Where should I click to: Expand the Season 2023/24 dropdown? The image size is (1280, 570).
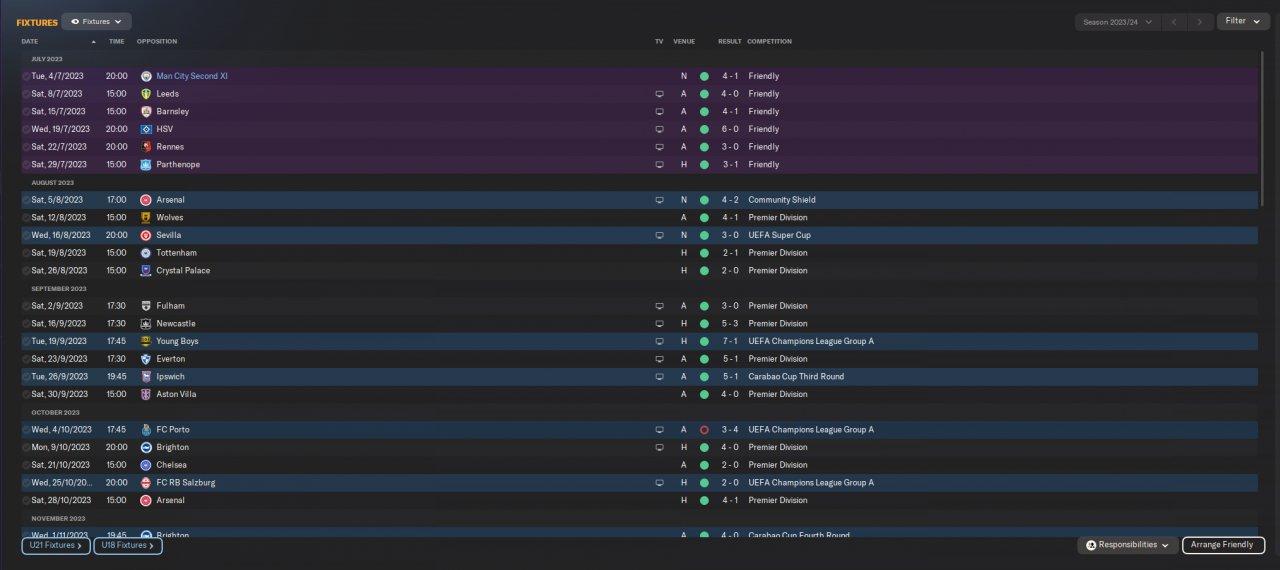click(1116, 21)
